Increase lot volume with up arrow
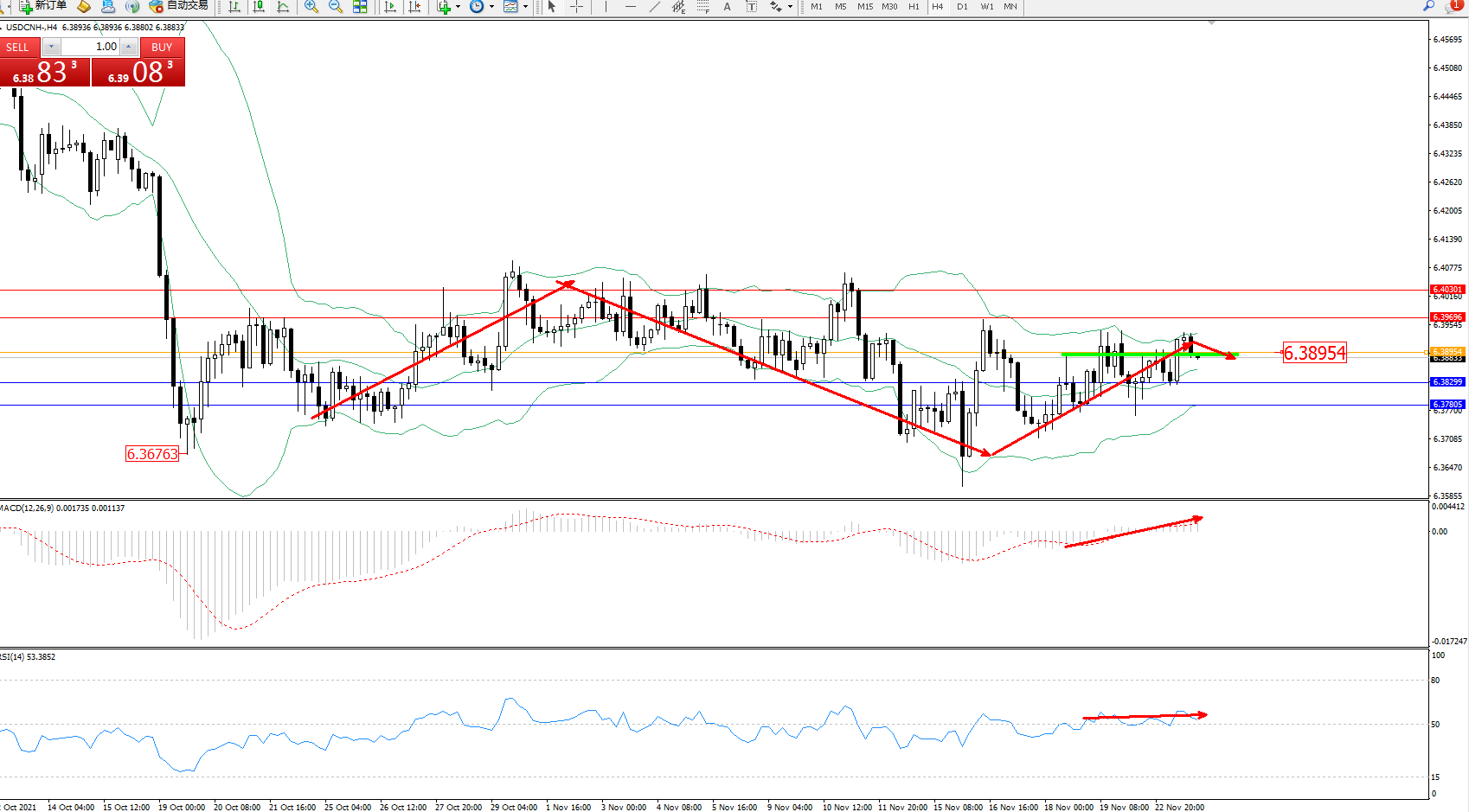Screen dimensions: 1469x812 click(129, 47)
